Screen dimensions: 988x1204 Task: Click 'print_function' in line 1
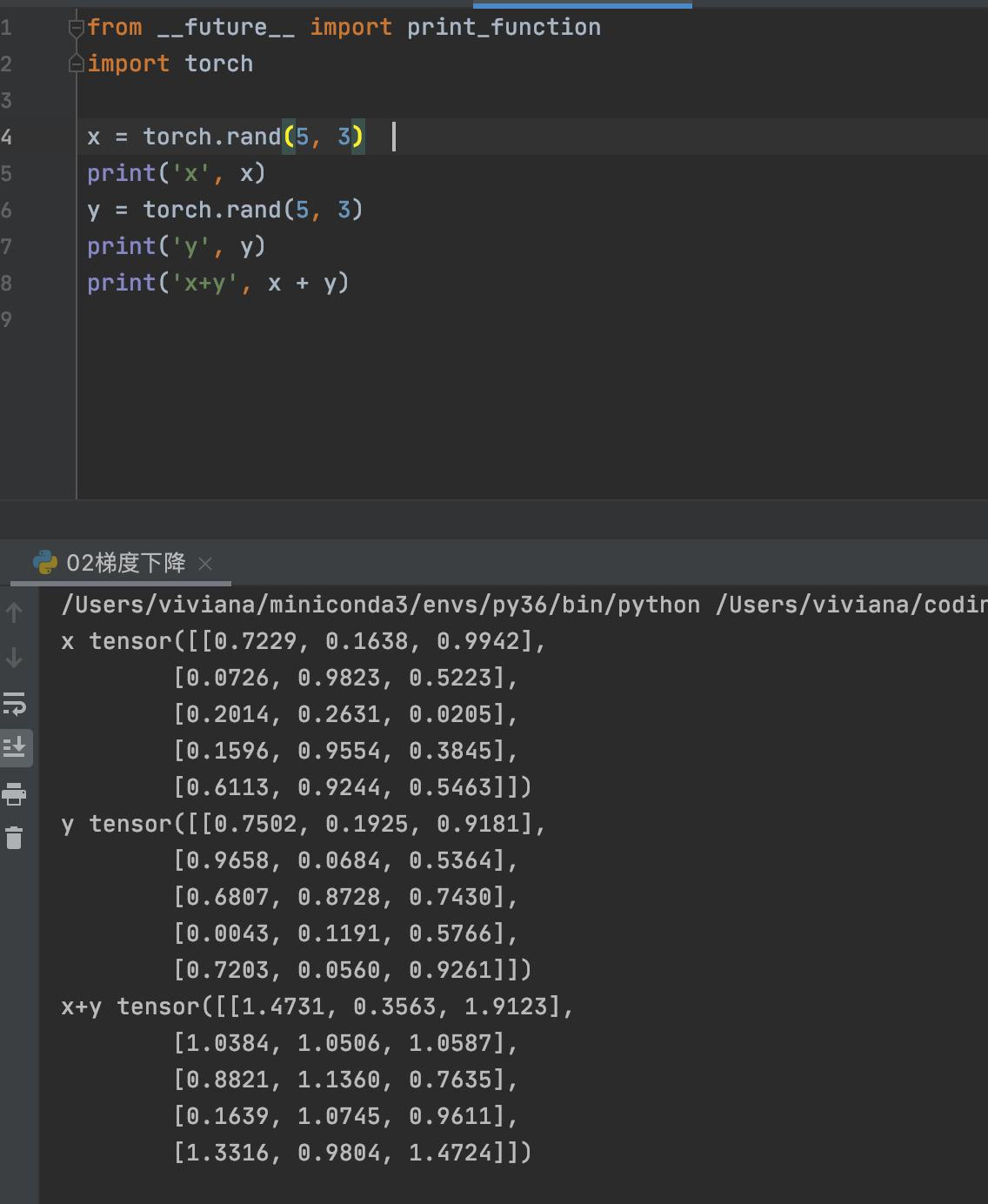(x=504, y=28)
